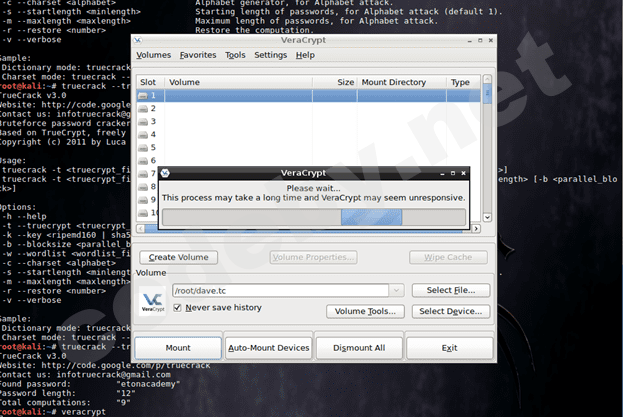Click the Volume Properties button
623x417 pixels.
click(x=313, y=257)
